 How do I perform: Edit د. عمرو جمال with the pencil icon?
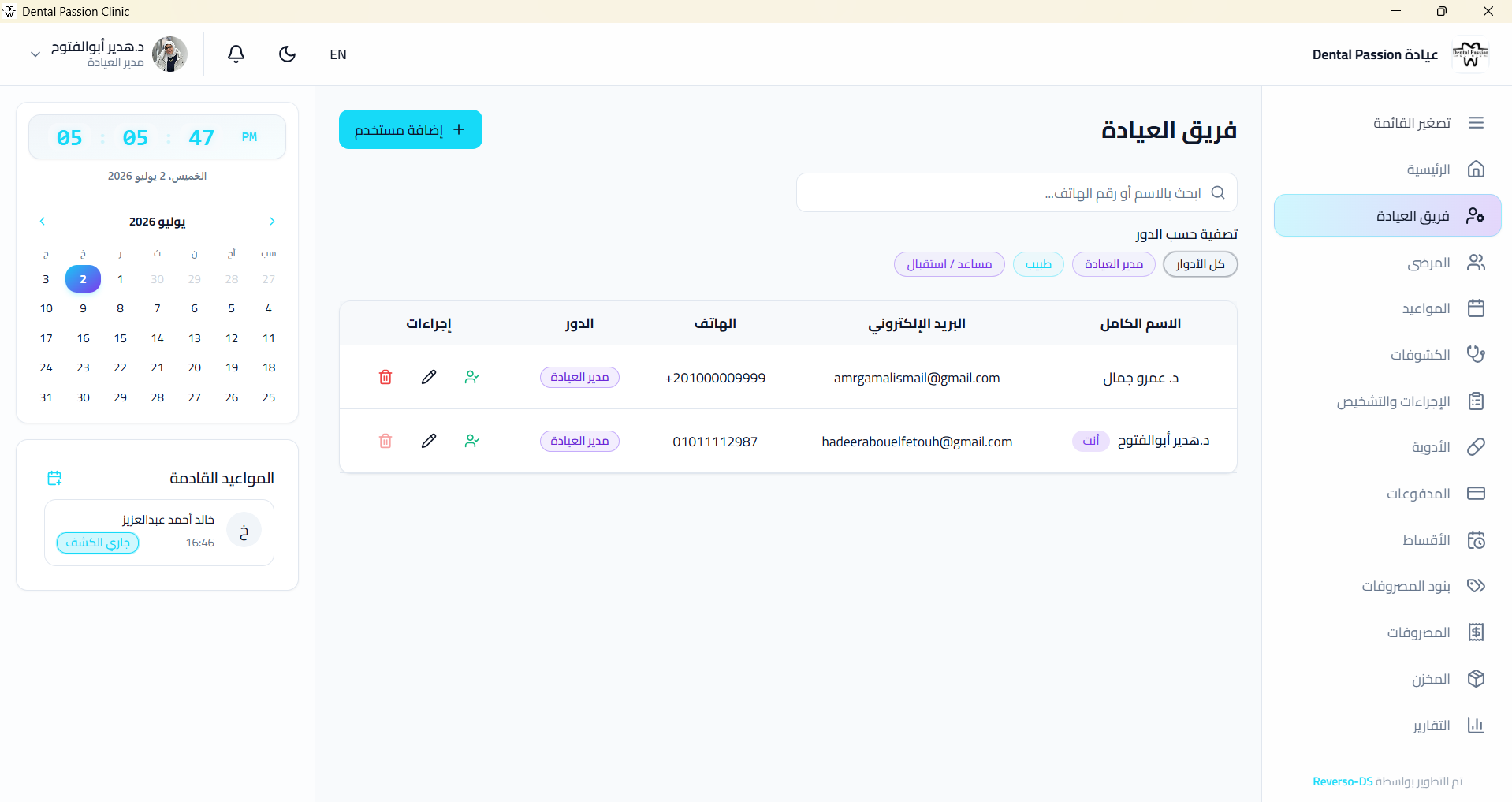(x=429, y=377)
